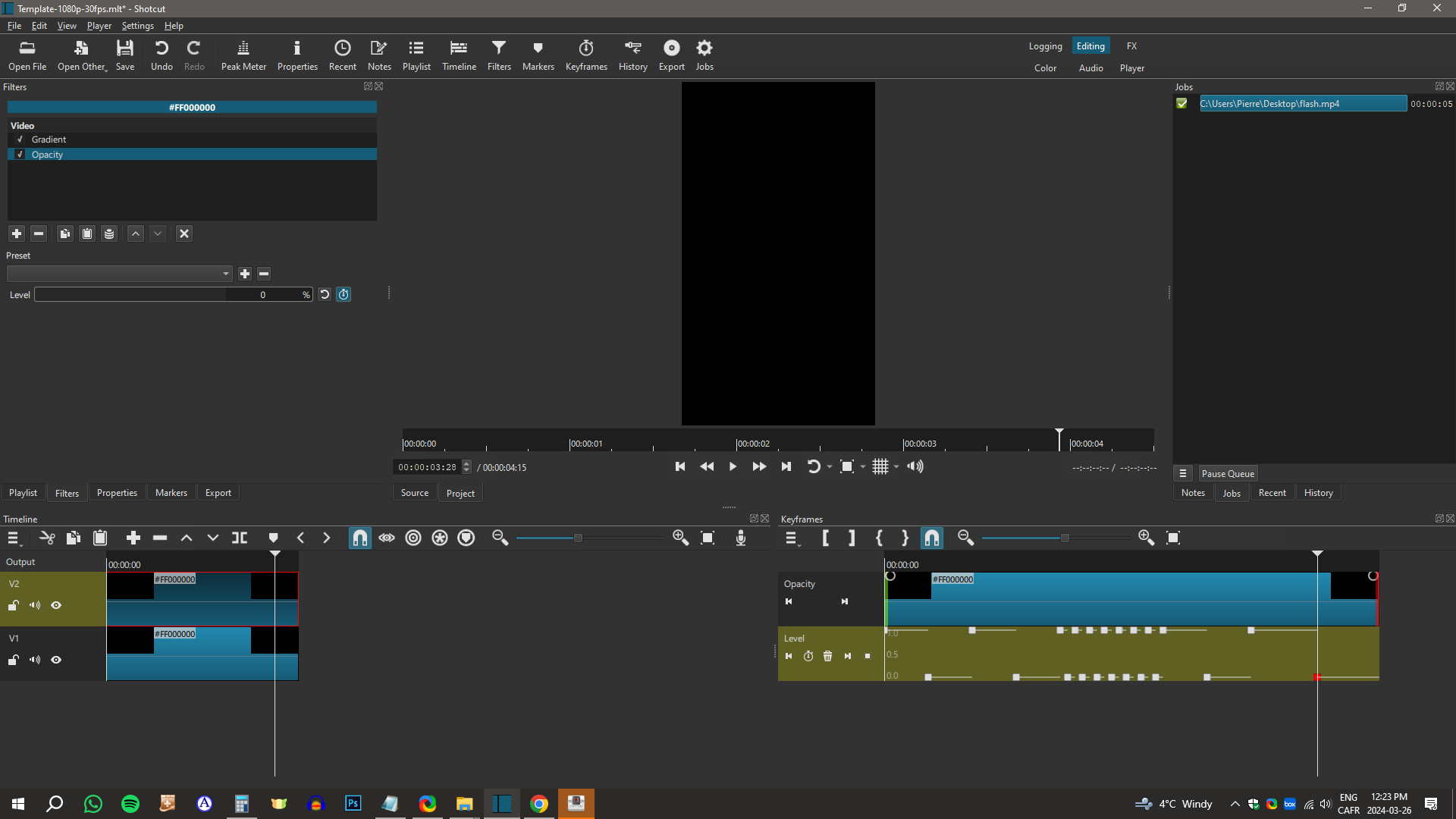Open the Keyframes panel from toolbar
Screen dimensions: 1456x819
585,55
